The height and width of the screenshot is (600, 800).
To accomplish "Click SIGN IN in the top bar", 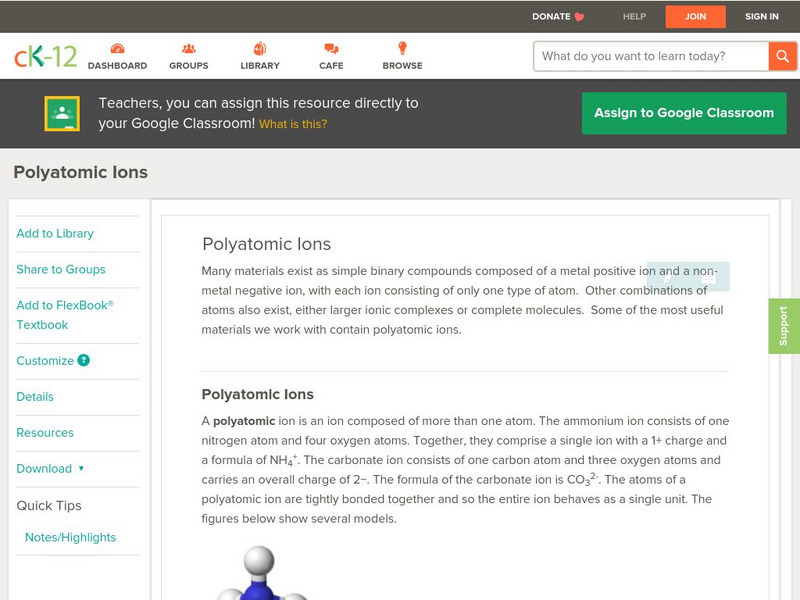I will 762,16.
